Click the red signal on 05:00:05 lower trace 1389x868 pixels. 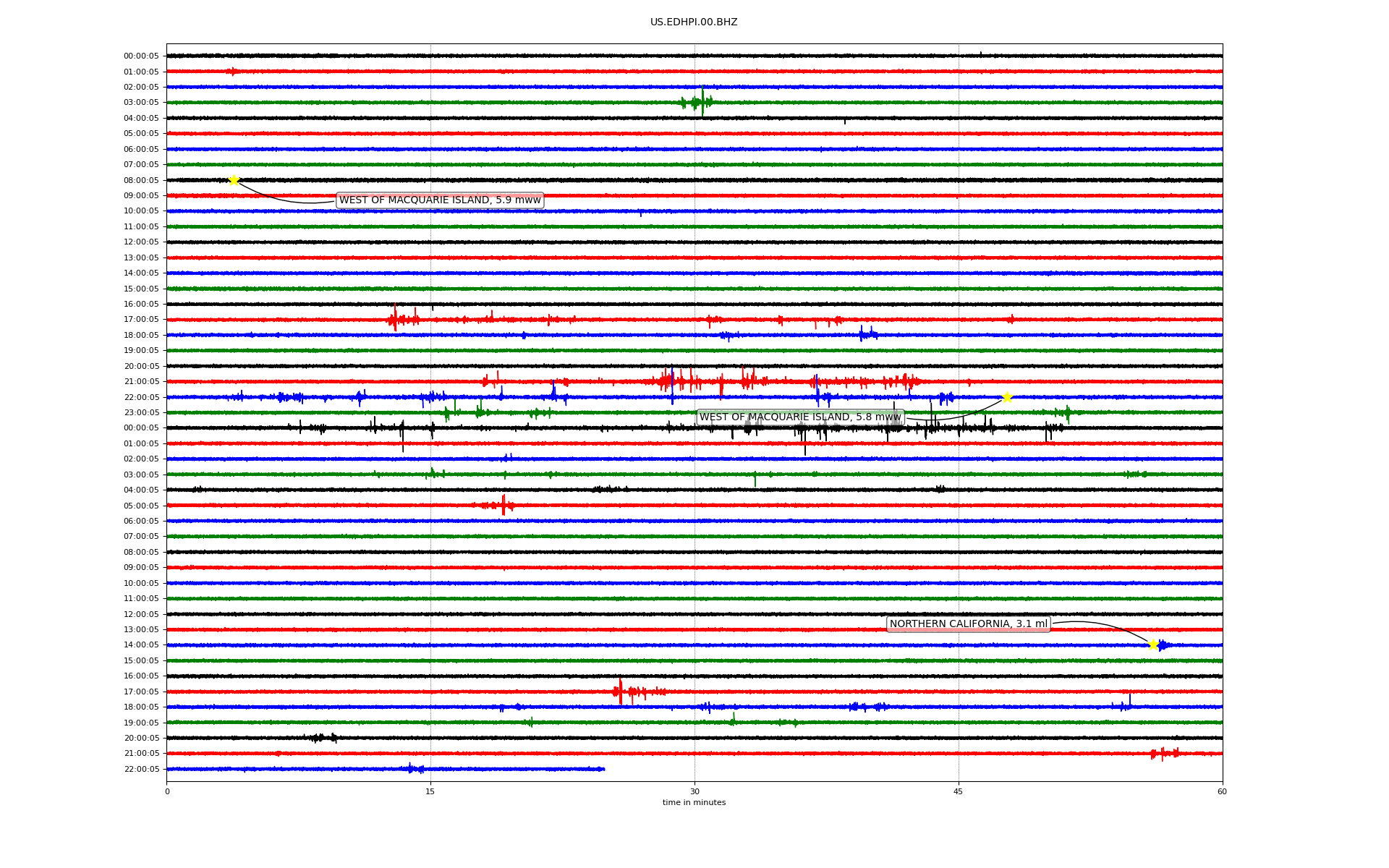point(503,505)
